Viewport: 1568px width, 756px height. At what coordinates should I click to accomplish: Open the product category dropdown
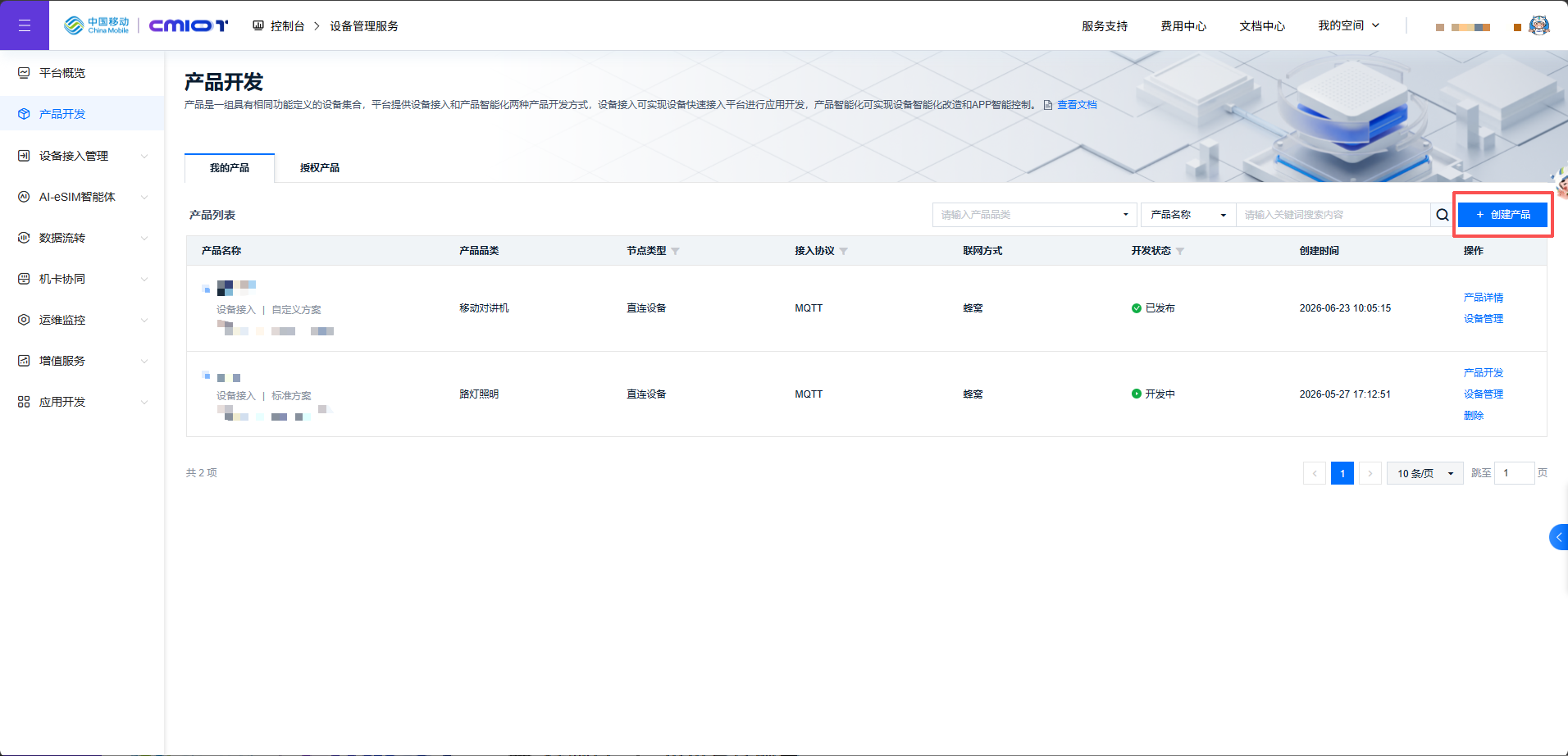coord(1035,215)
